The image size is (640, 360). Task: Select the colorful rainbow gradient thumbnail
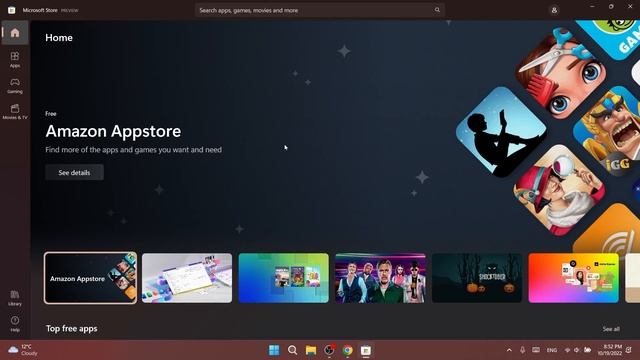tap(573, 278)
